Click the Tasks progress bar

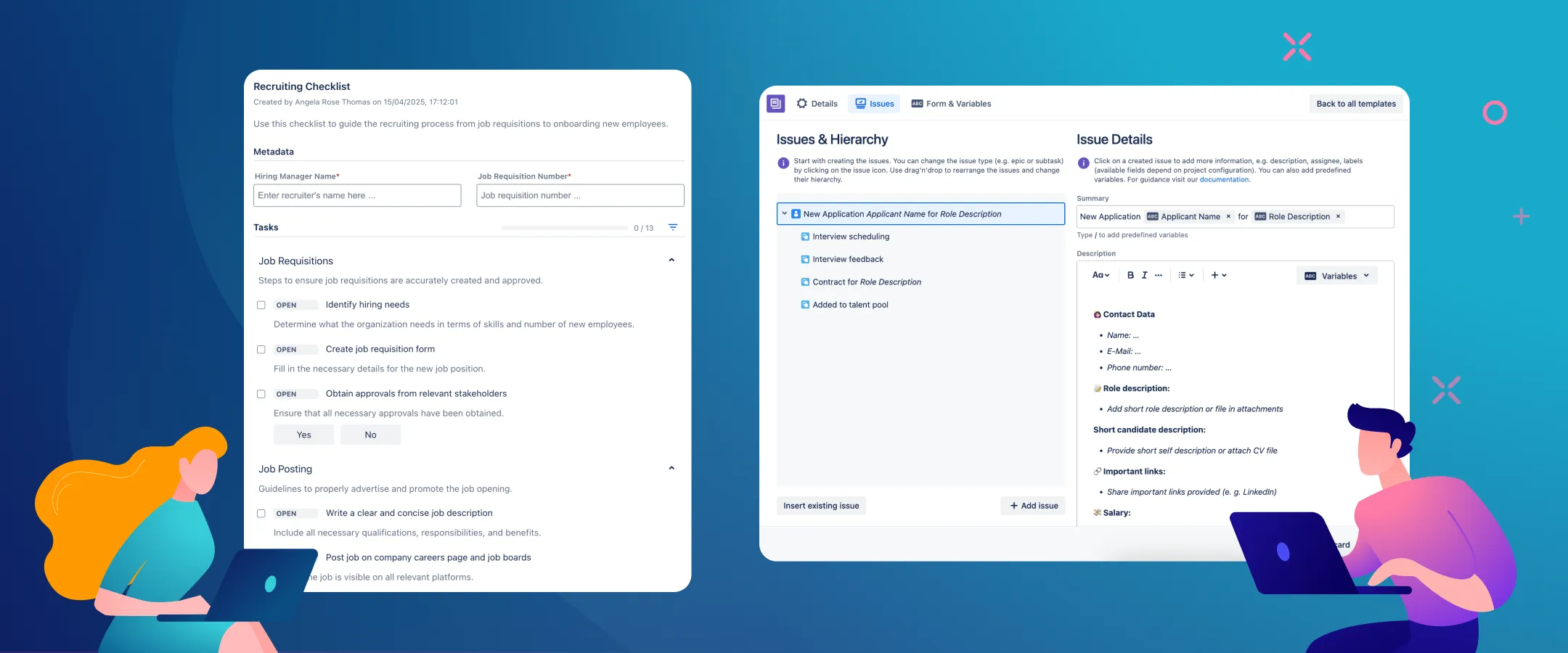point(565,228)
